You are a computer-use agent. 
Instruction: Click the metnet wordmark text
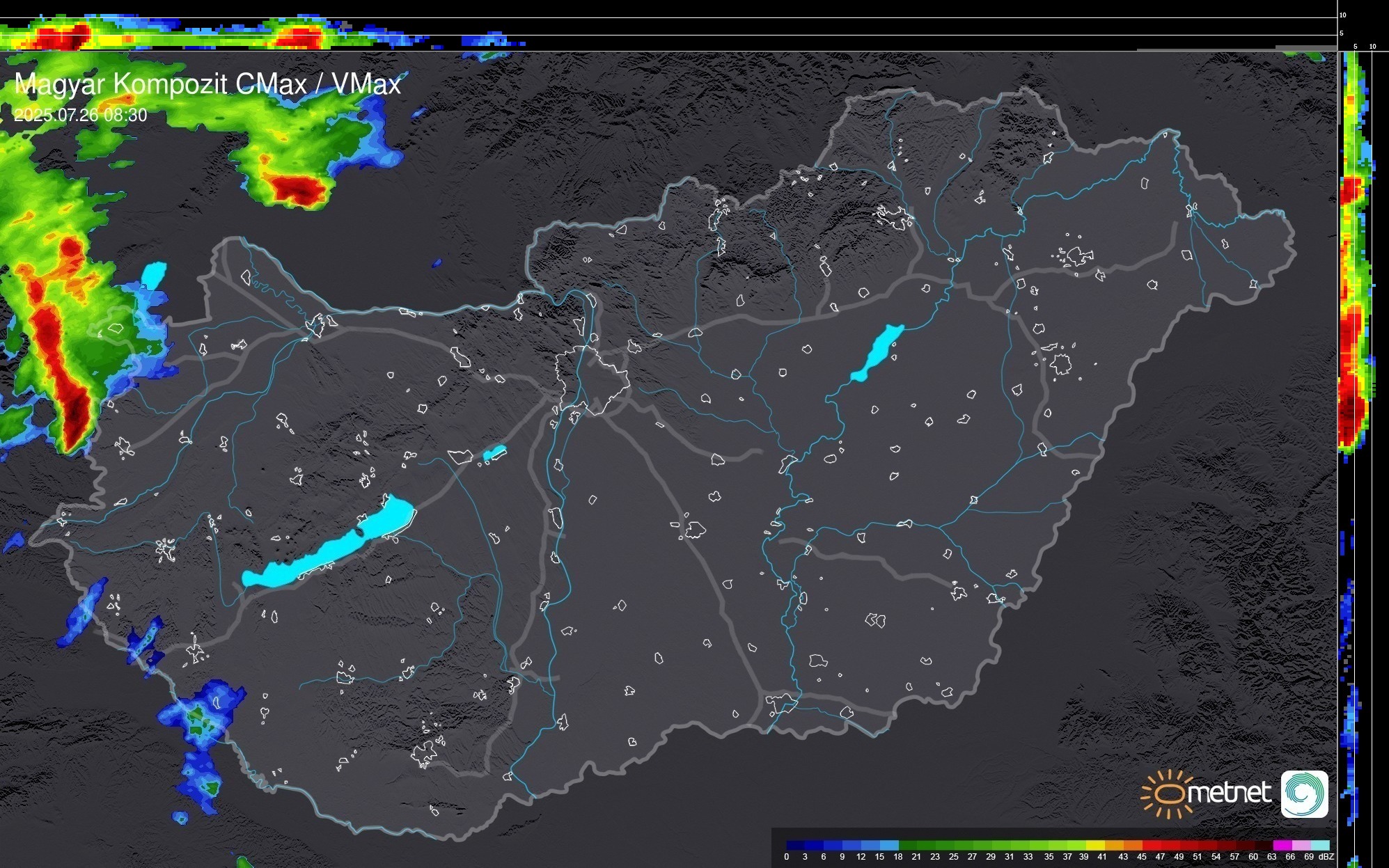point(1229,793)
